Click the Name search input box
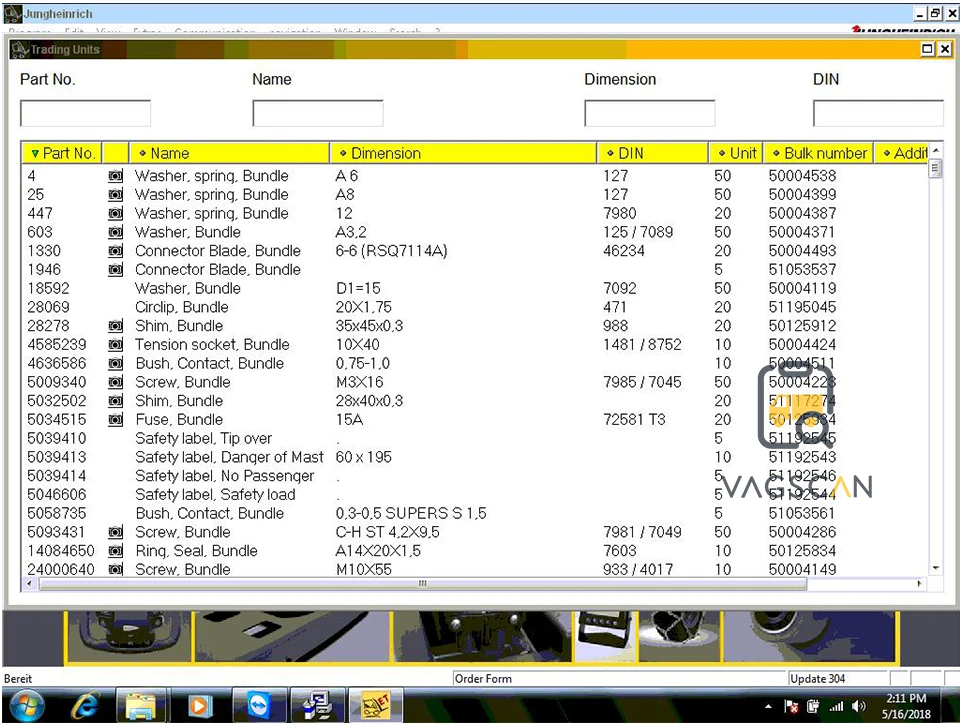This screenshot has height=725, width=960. [x=318, y=114]
